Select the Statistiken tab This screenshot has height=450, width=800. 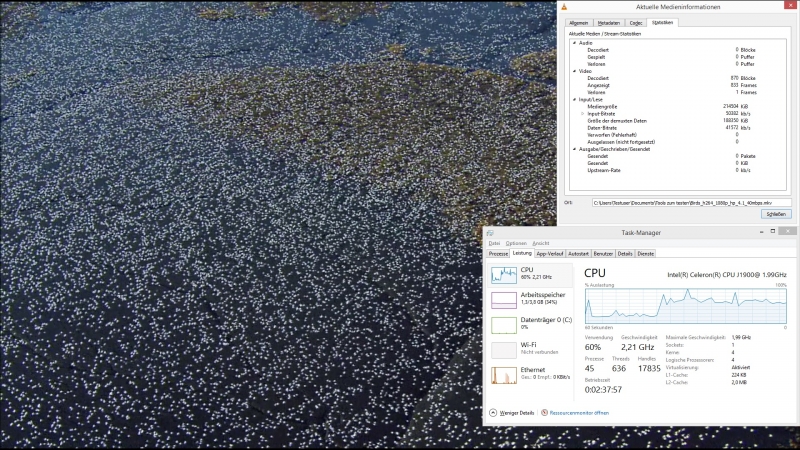coord(662,22)
